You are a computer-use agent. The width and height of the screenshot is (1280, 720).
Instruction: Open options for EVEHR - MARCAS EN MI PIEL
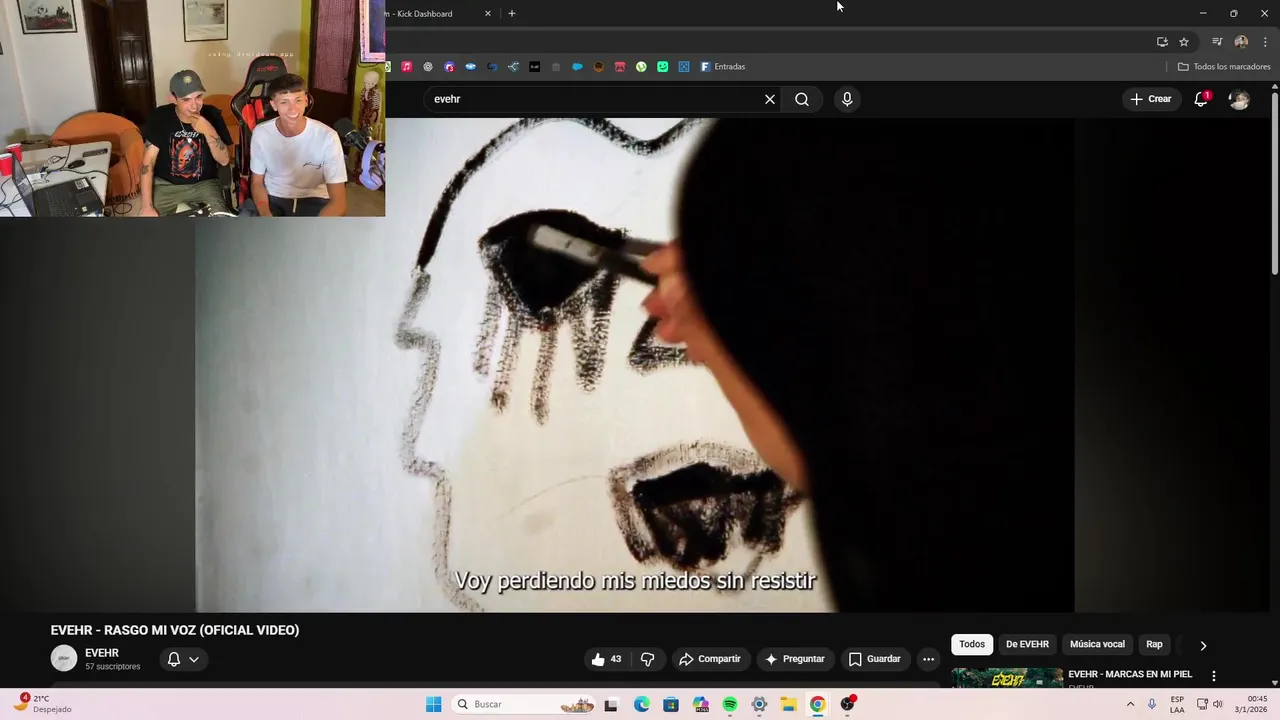tap(1214, 676)
